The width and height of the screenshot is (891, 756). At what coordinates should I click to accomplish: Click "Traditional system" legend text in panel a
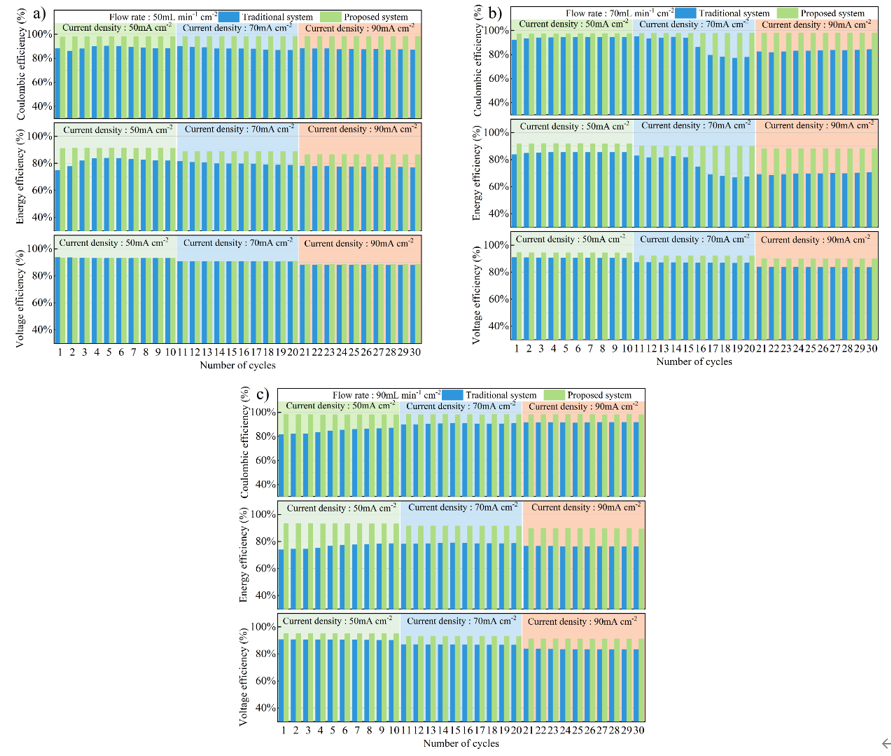pos(277,17)
